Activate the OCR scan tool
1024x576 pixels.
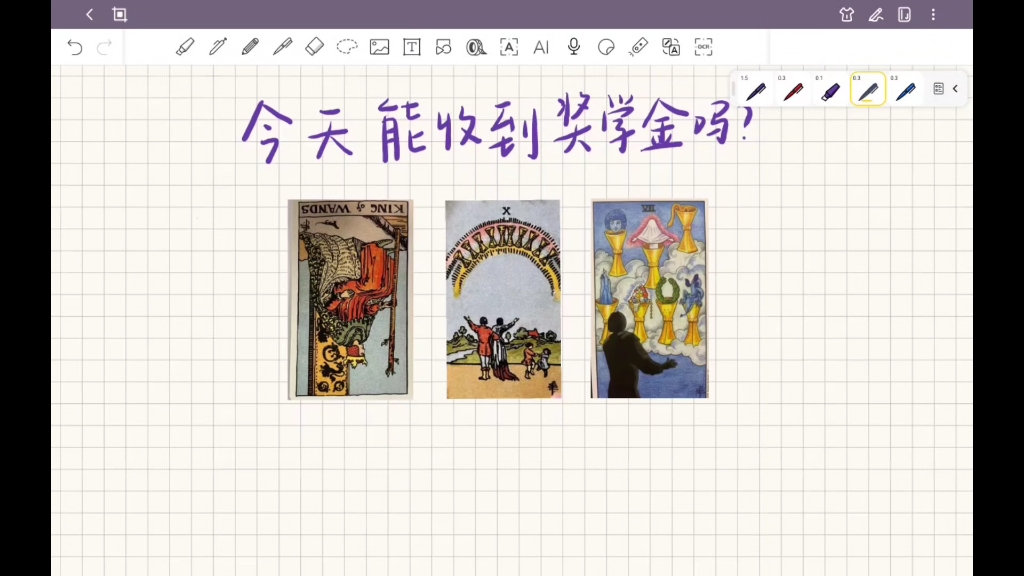pos(703,47)
